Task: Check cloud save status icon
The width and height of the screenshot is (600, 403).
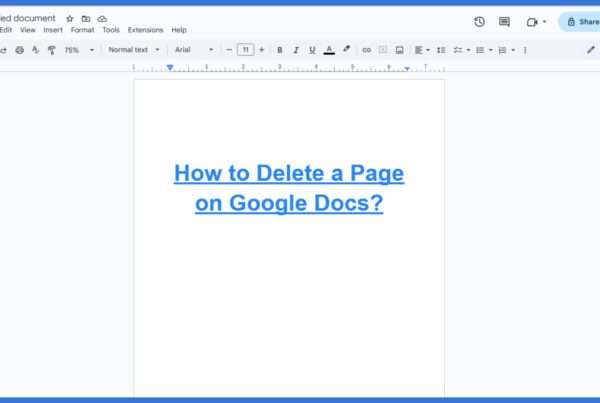Action: click(x=102, y=19)
